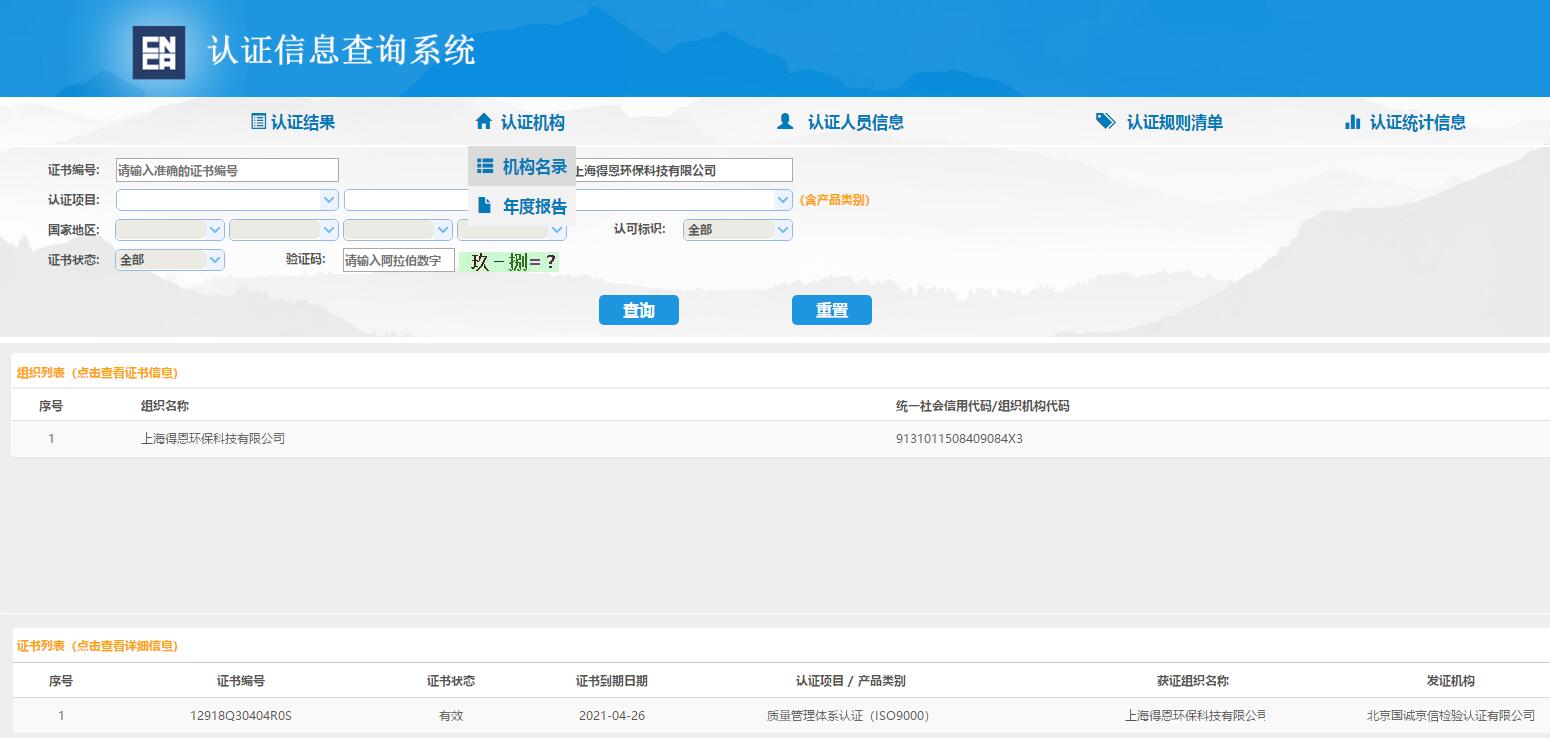Open the 证书状态 dropdown

(x=170, y=260)
